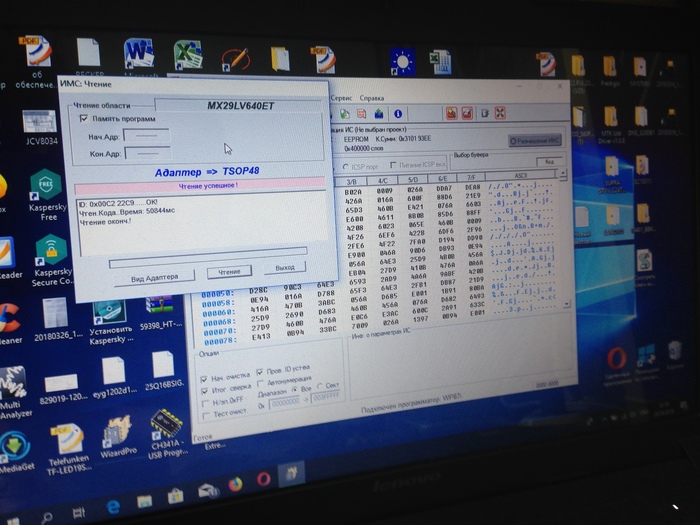Open the 'Справка' menu

[x=372, y=99]
